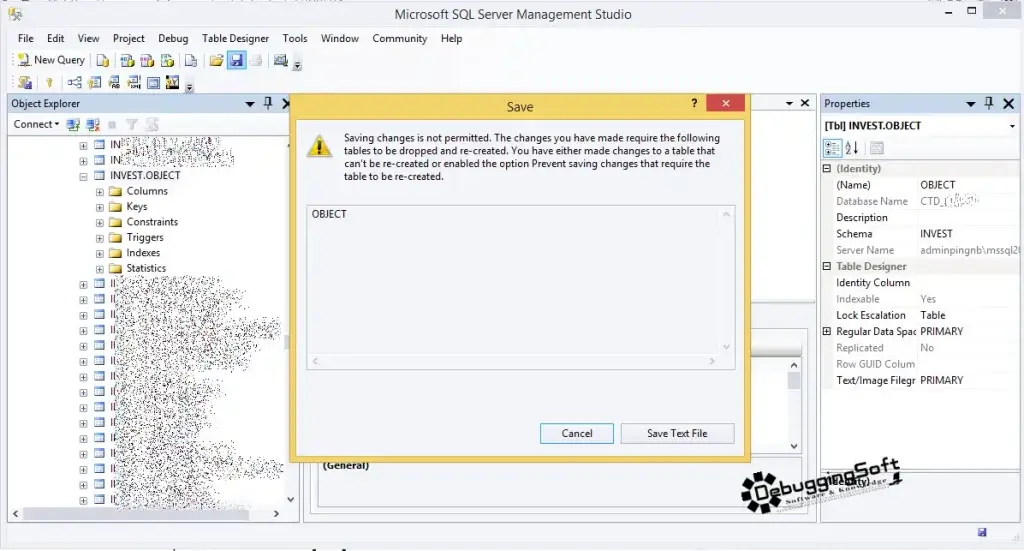The height and width of the screenshot is (551, 1024).
Task: Open Table Designer toolbar options arrow
Action: click(x=189, y=86)
